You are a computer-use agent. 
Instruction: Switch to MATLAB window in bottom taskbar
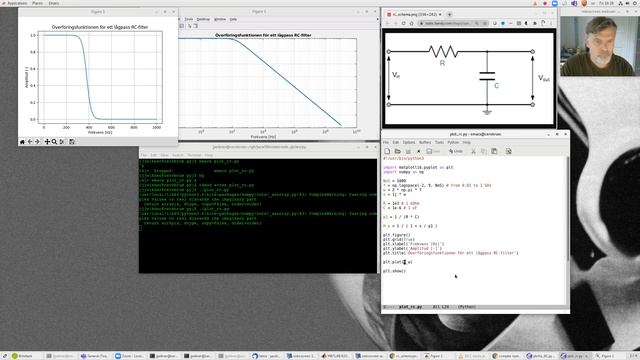click(335, 356)
